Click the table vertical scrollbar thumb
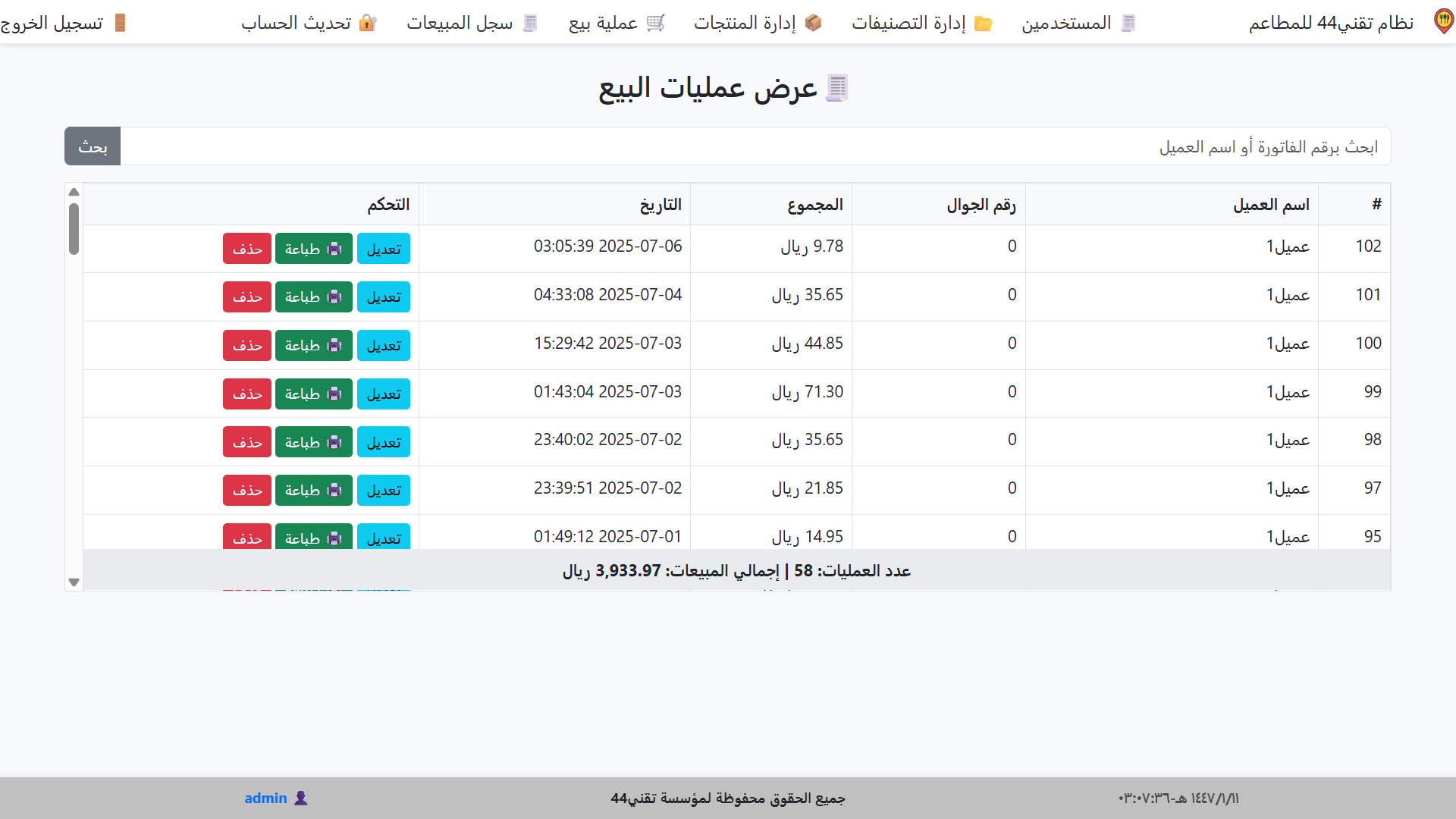Image resolution: width=1456 pixels, height=819 pixels. (x=74, y=229)
